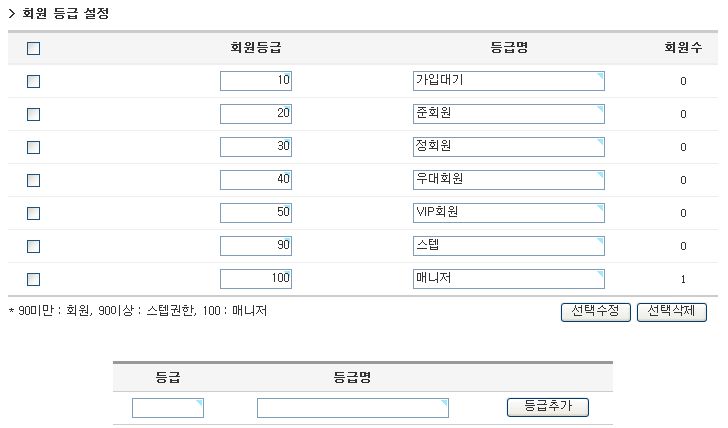Tick the checkbox next to the 스텝 row

(x=33, y=246)
